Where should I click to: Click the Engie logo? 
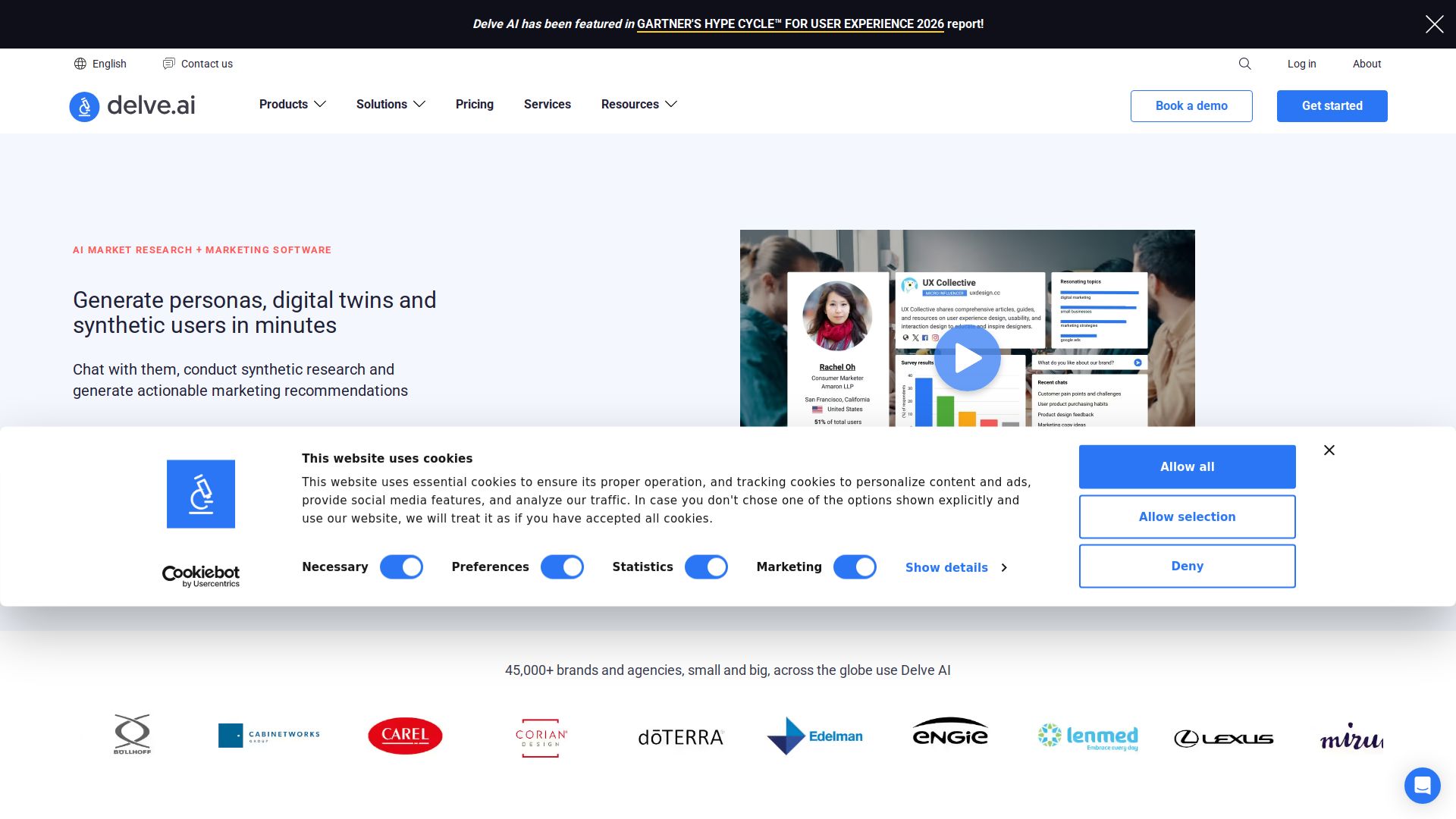pos(950,732)
